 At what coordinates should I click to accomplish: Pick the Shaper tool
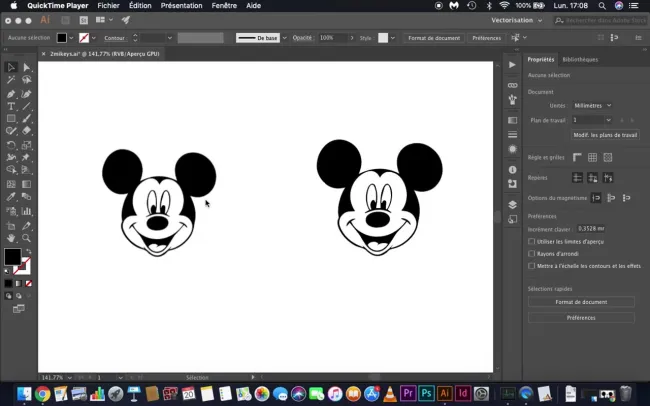coord(11,131)
